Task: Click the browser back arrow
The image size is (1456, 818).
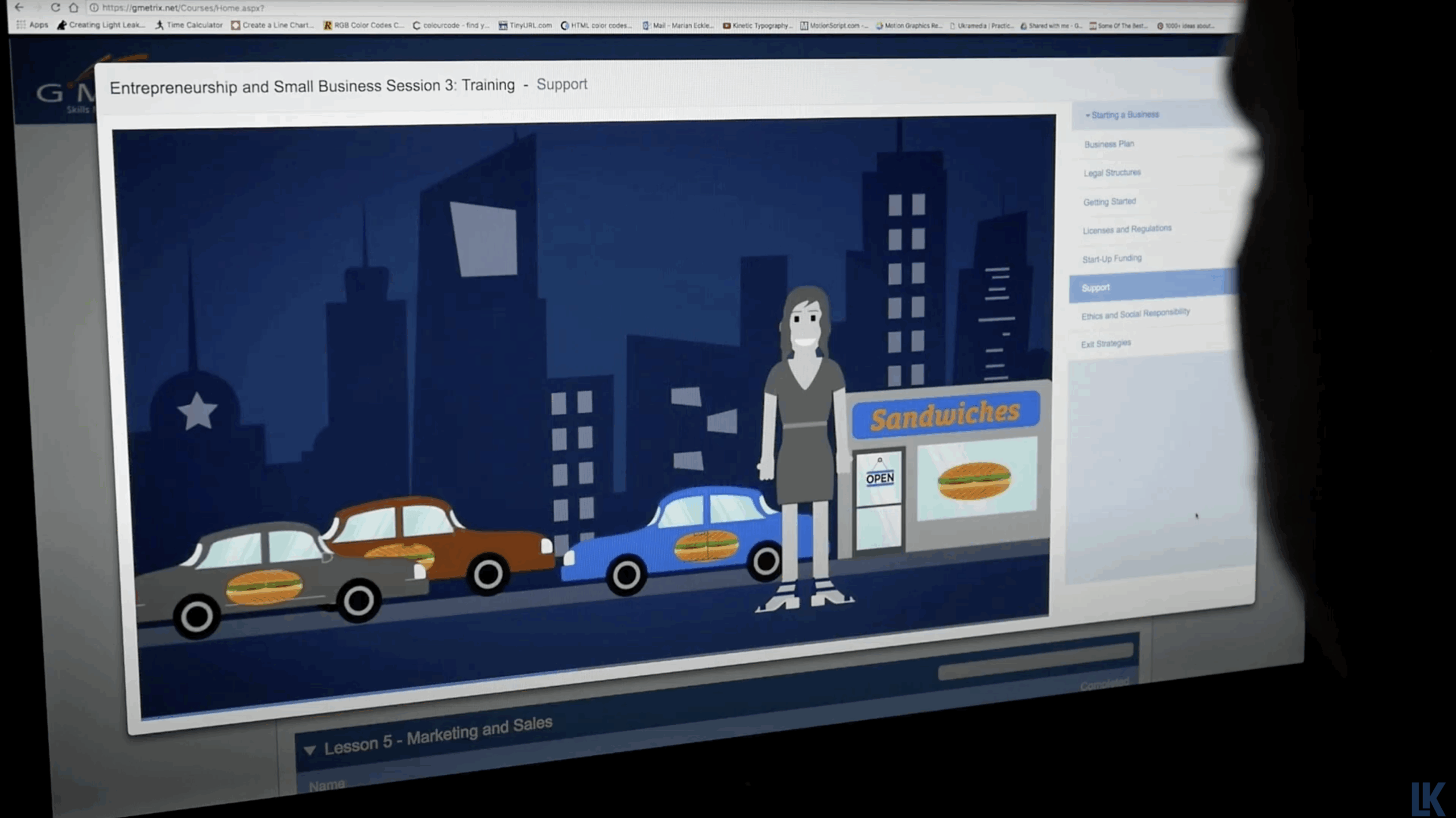Action: pyautogui.click(x=19, y=7)
